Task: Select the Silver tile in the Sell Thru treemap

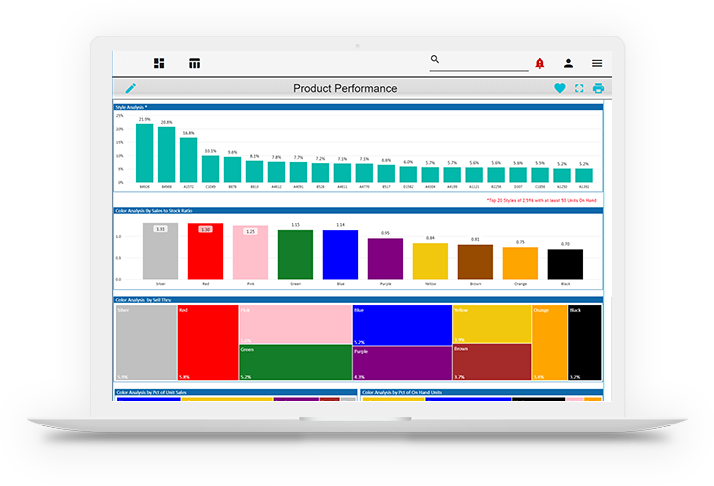Action: tap(146, 343)
